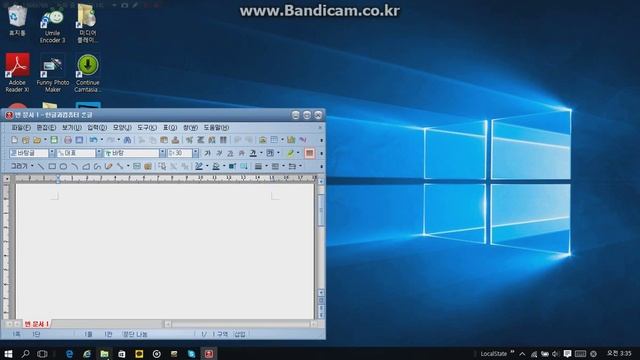Toggle Italic 가 formatting

pos(219,153)
